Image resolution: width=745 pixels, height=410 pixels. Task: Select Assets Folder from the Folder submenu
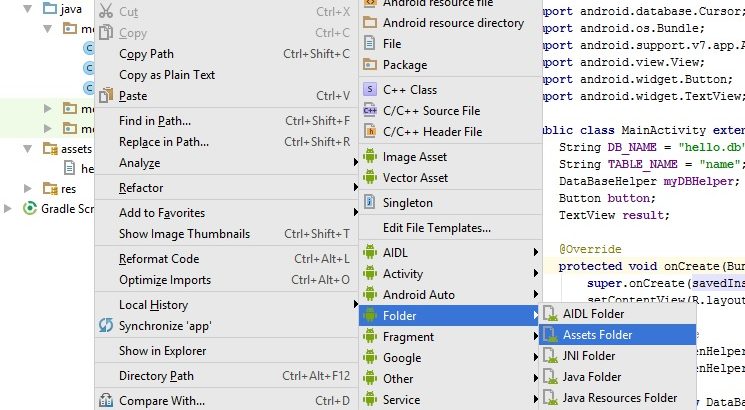(597, 335)
